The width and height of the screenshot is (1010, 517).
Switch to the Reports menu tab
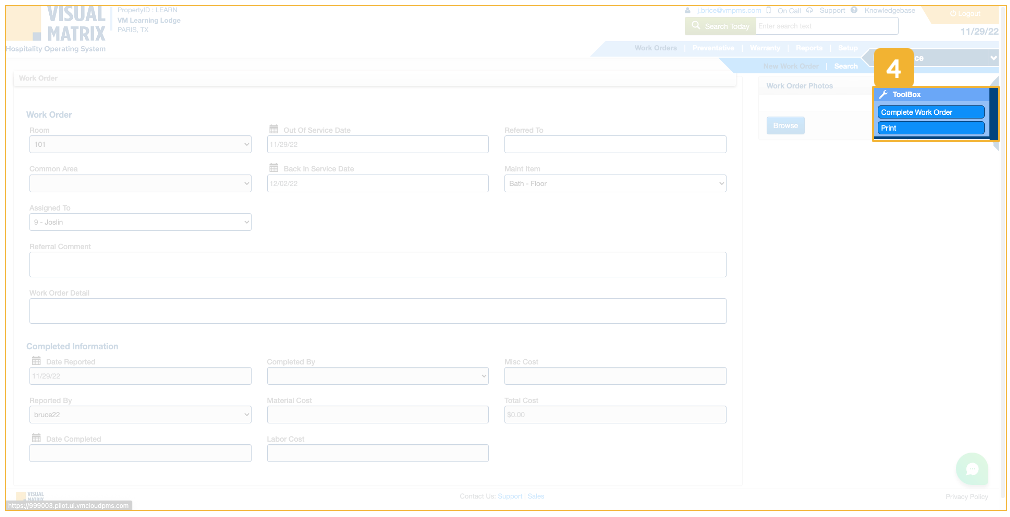point(809,48)
